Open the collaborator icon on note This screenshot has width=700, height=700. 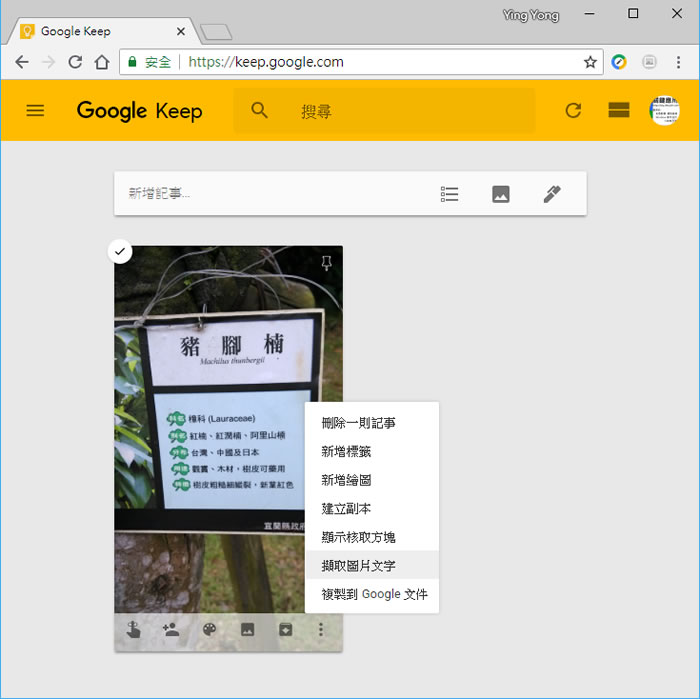[171, 630]
